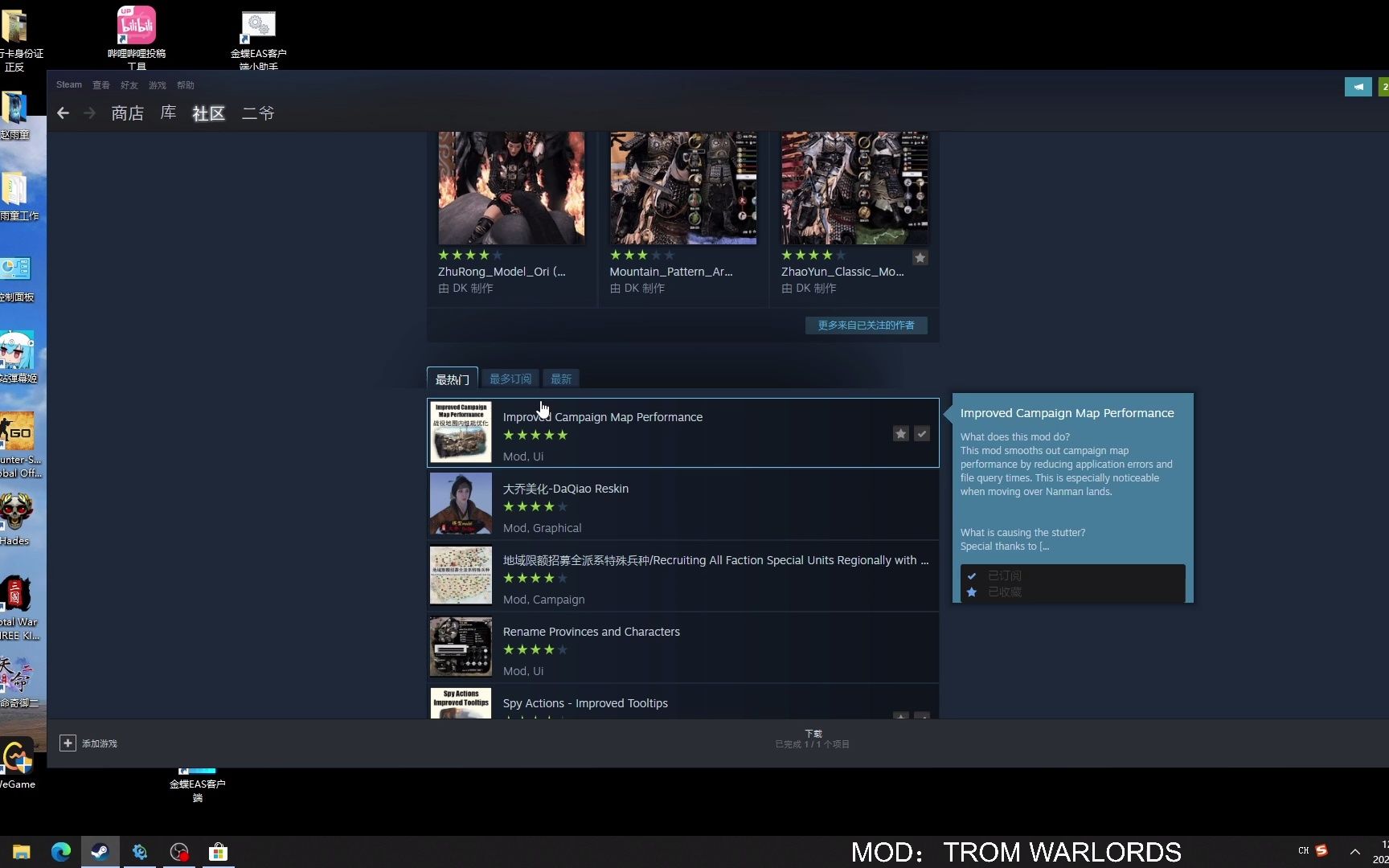Screen dimensions: 1389x868
Task: Click the DaQiao Reskin thumbnail
Action: point(461,504)
